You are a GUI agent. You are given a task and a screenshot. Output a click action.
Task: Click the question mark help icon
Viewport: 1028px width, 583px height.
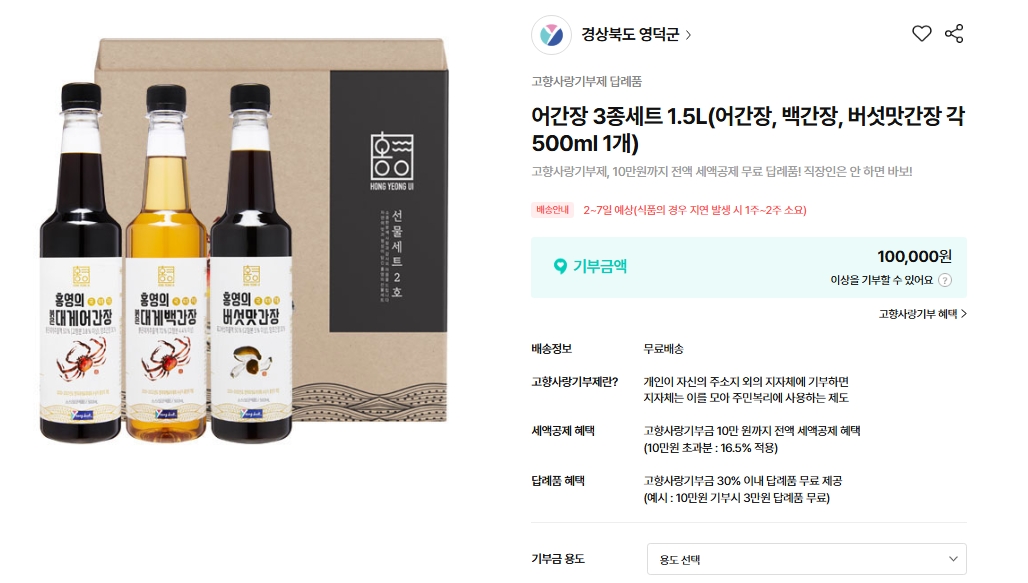pyautogui.click(x=945, y=280)
